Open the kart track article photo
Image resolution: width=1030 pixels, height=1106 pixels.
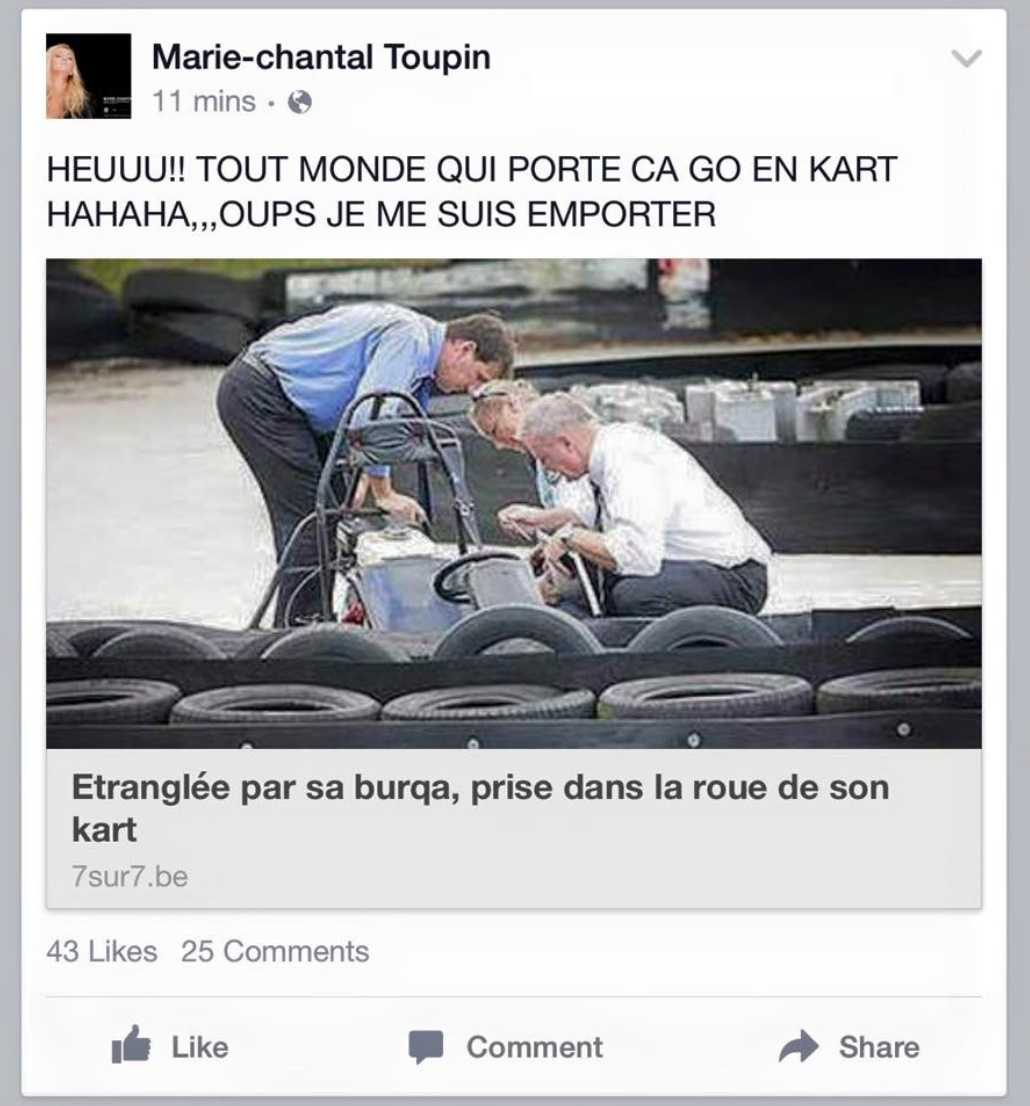point(514,504)
